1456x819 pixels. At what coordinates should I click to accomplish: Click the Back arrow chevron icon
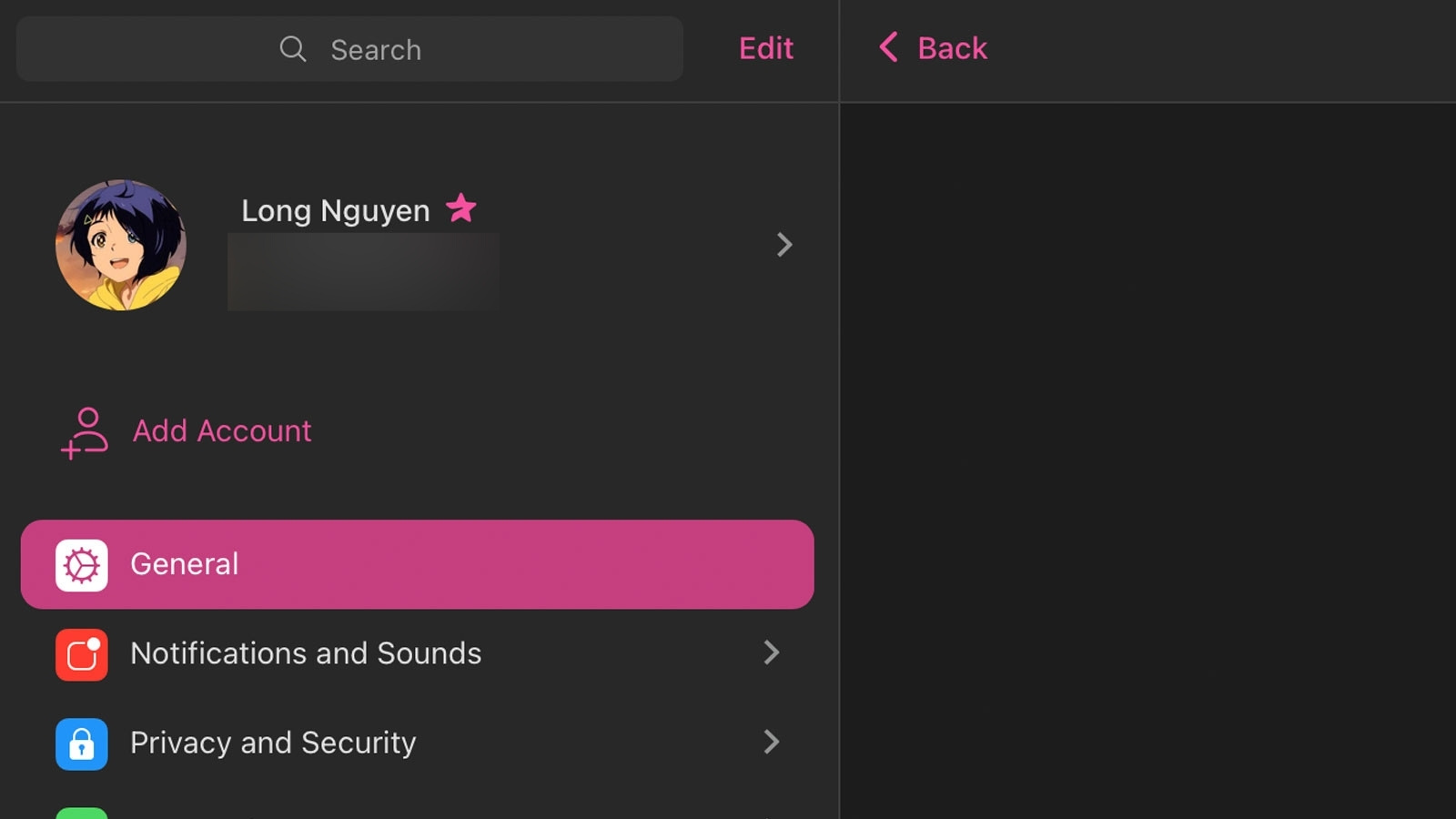(x=889, y=47)
